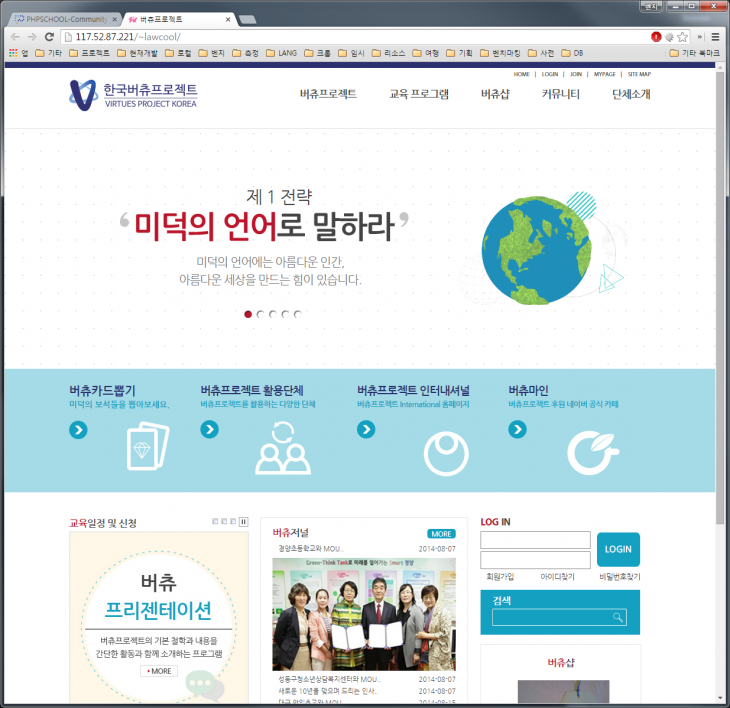Open the 기타 bookmarks folder
Image resolution: width=730 pixels, height=708 pixels.
pyautogui.click(x=49, y=53)
